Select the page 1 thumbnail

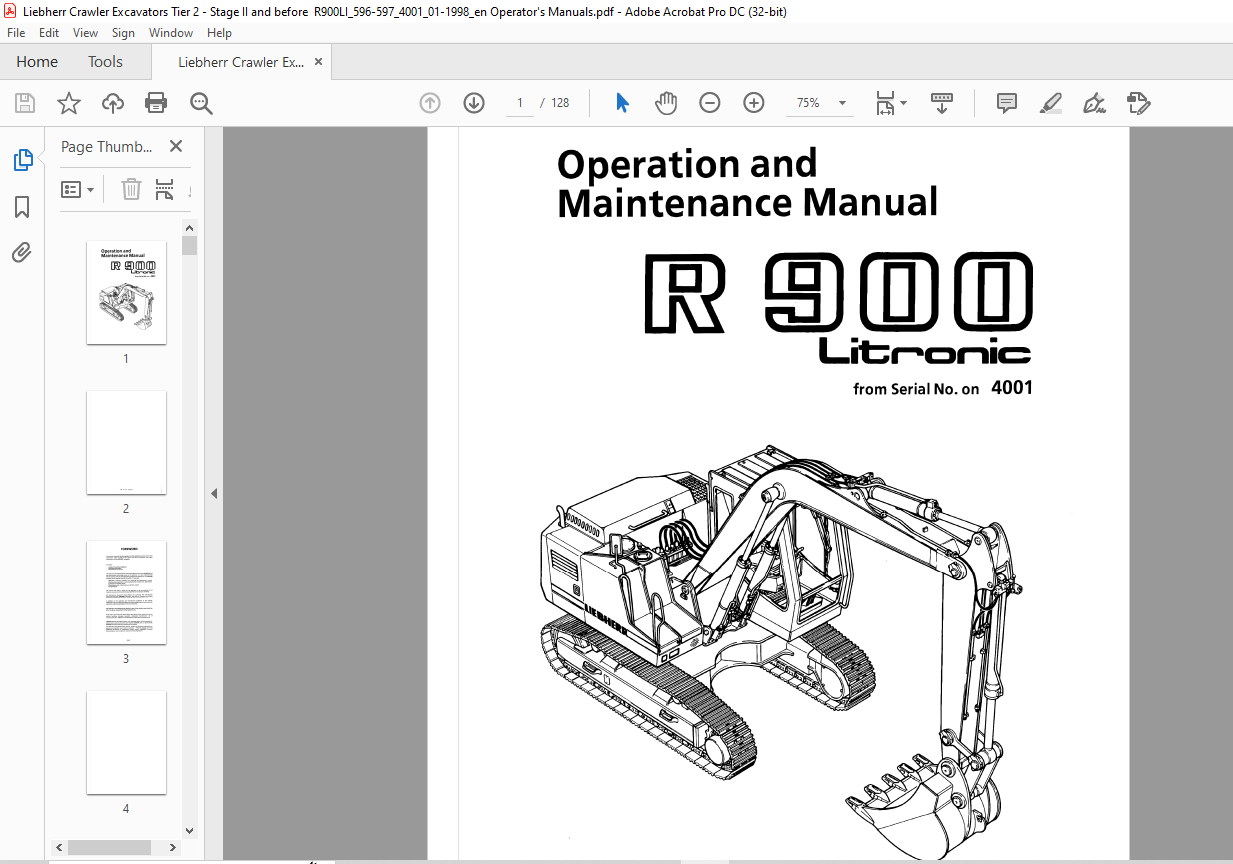point(126,292)
